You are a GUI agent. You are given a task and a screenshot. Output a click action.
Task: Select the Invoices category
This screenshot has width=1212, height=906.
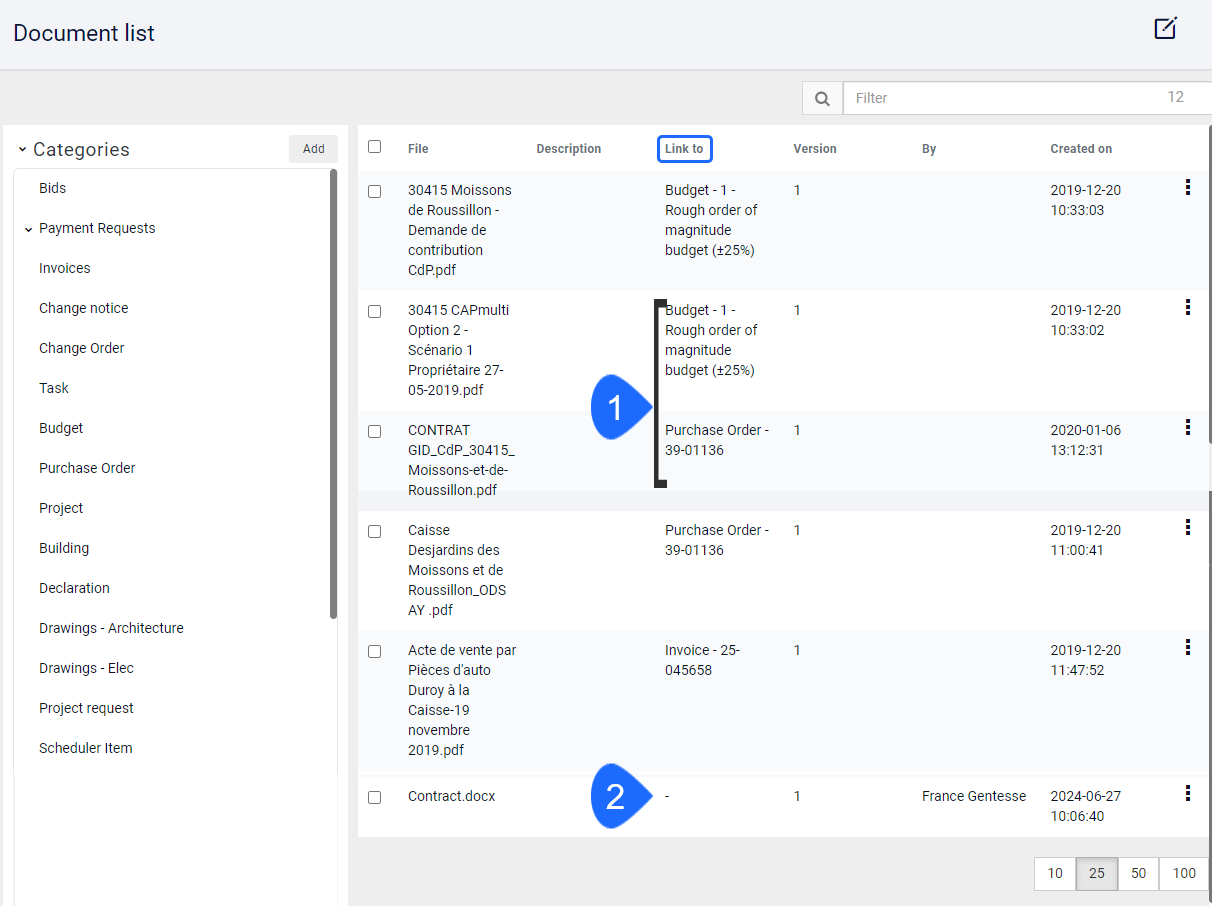(64, 268)
